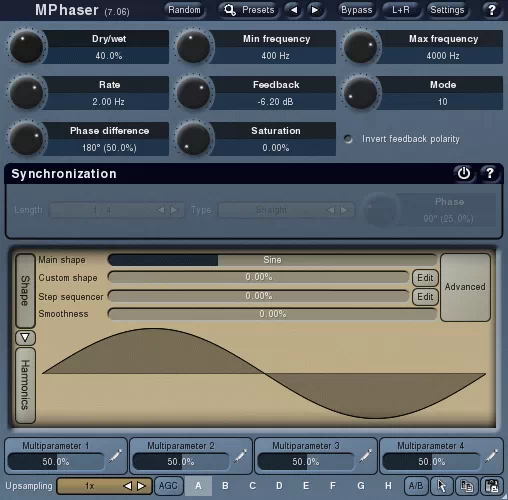508x500 pixels.
Task: Decrease Upsampling with left arrow
Action: click(x=128, y=486)
